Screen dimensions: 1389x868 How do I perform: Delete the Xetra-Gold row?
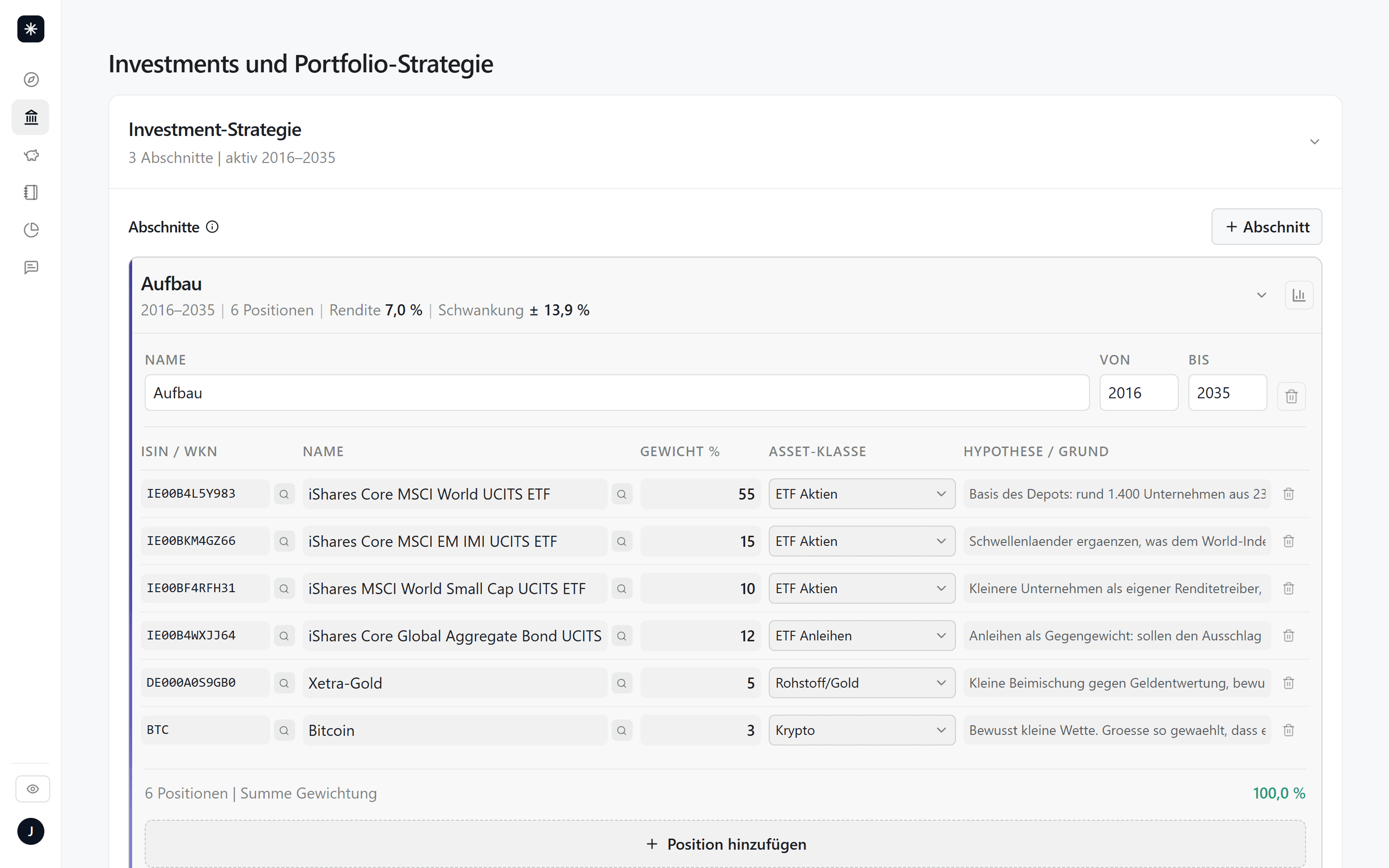(x=1289, y=682)
